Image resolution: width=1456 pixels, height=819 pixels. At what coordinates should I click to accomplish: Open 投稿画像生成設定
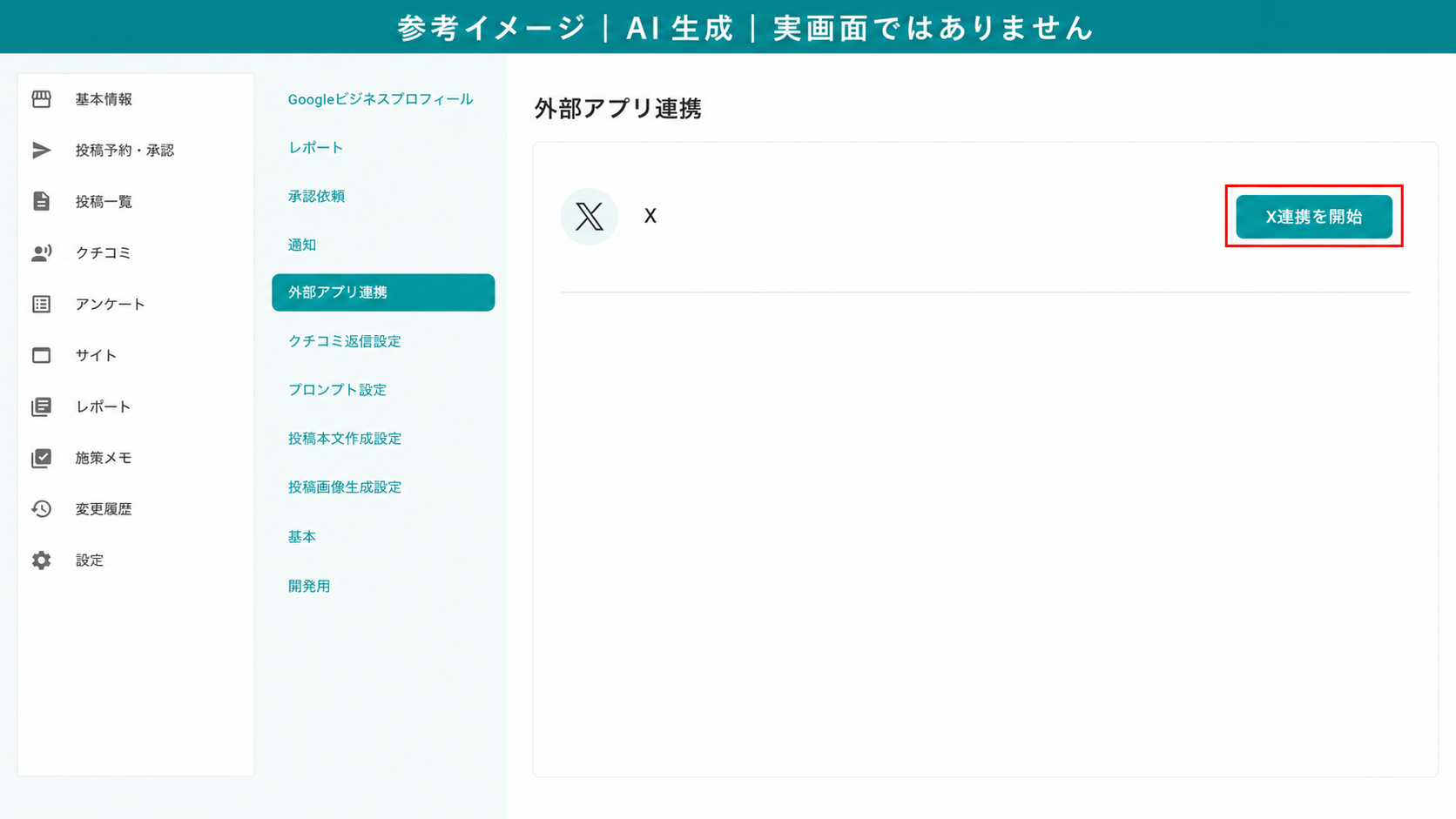click(344, 487)
